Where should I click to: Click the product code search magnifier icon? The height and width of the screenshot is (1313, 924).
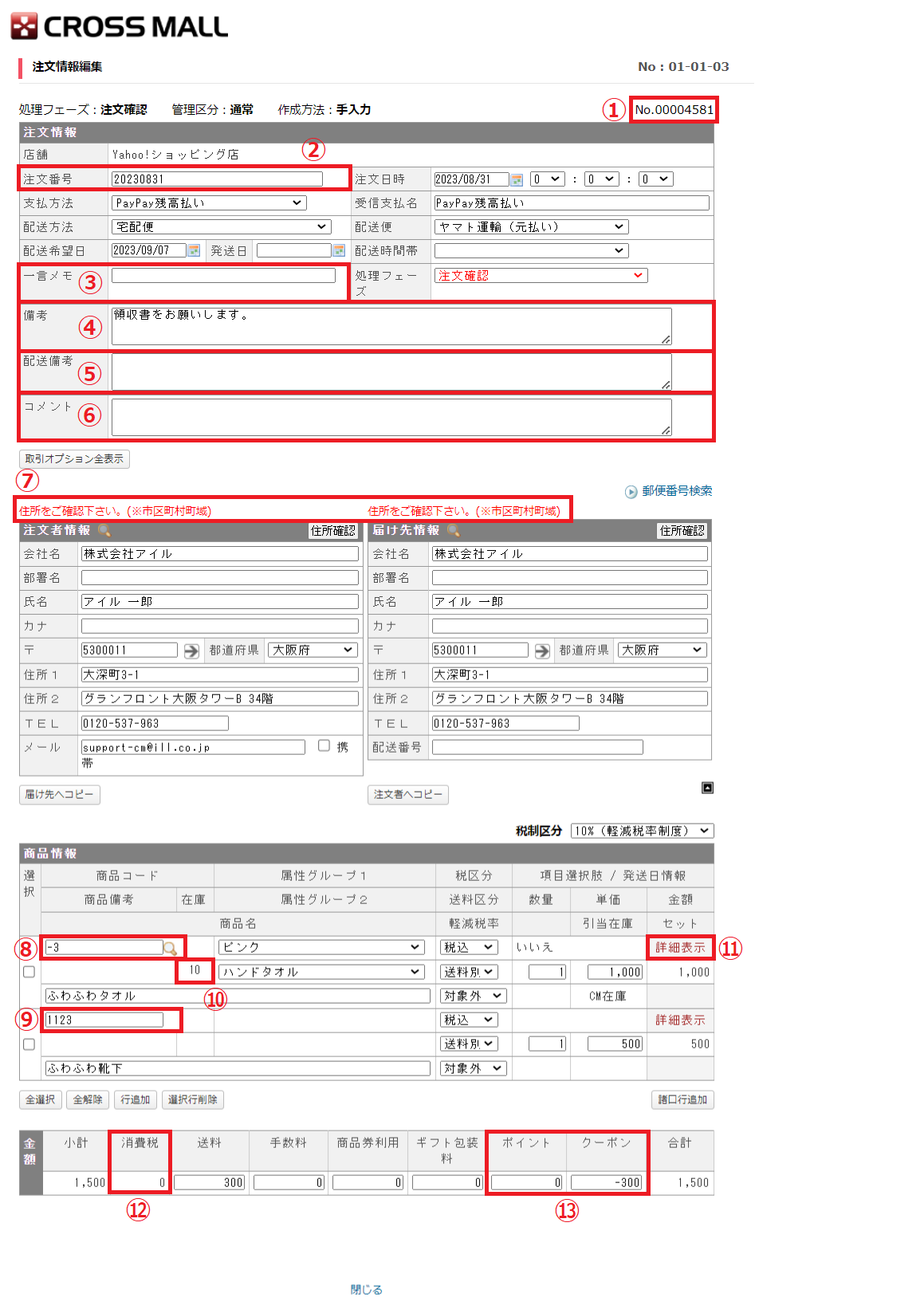170,948
